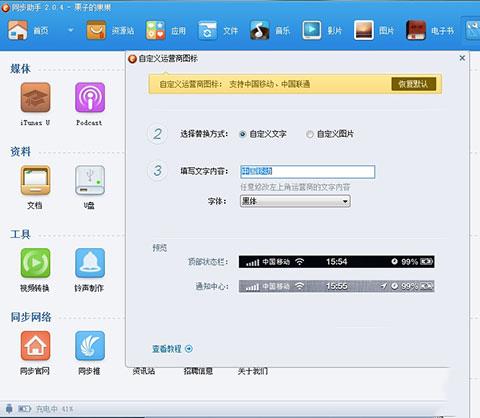
Task: Open the U盘 USB drive icon
Action: (x=90, y=180)
